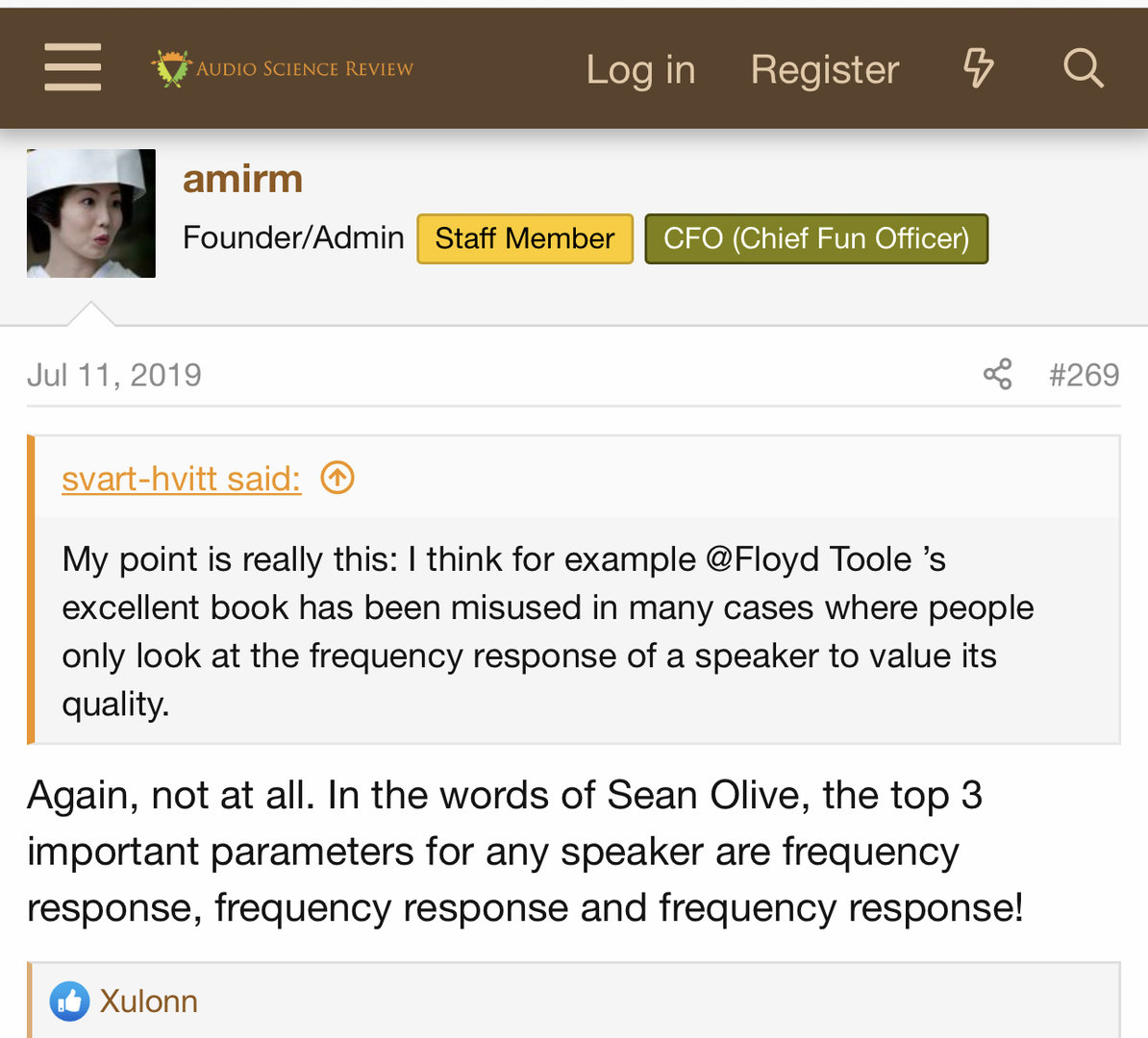Click the blue thumbs-up like icon

[x=69, y=1001]
